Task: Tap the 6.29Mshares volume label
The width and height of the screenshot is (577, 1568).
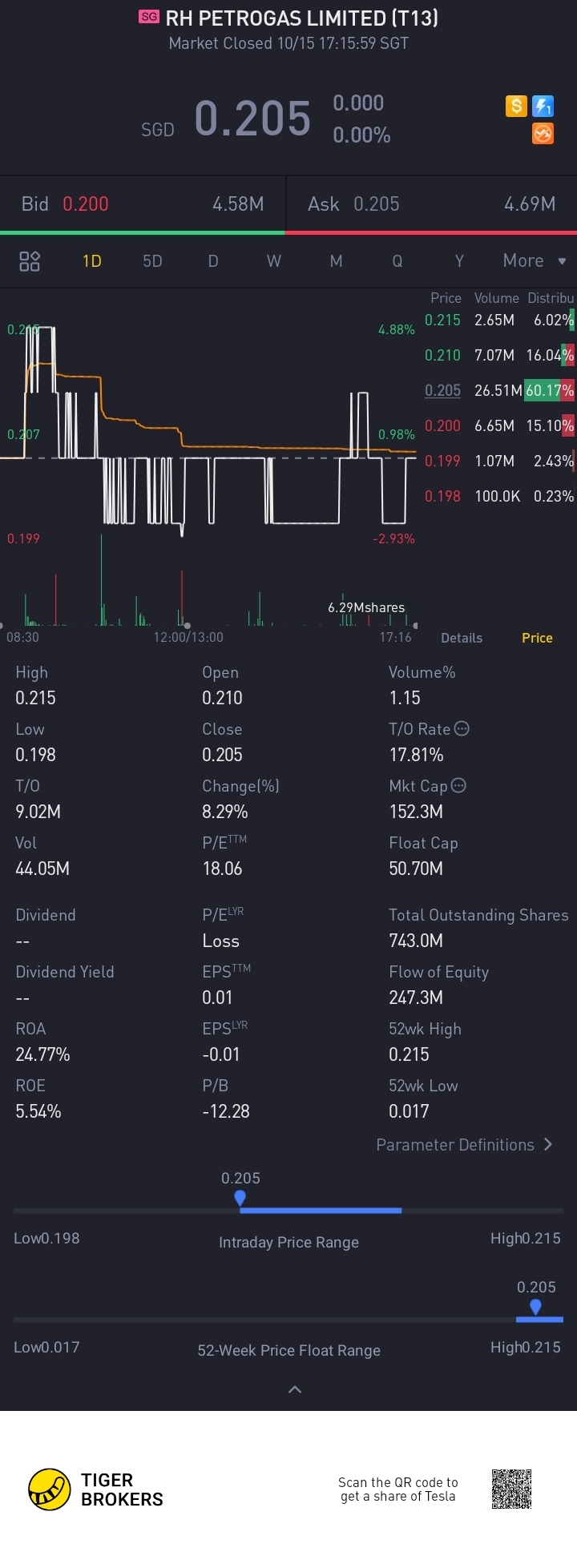Action: click(x=366, y=607)
